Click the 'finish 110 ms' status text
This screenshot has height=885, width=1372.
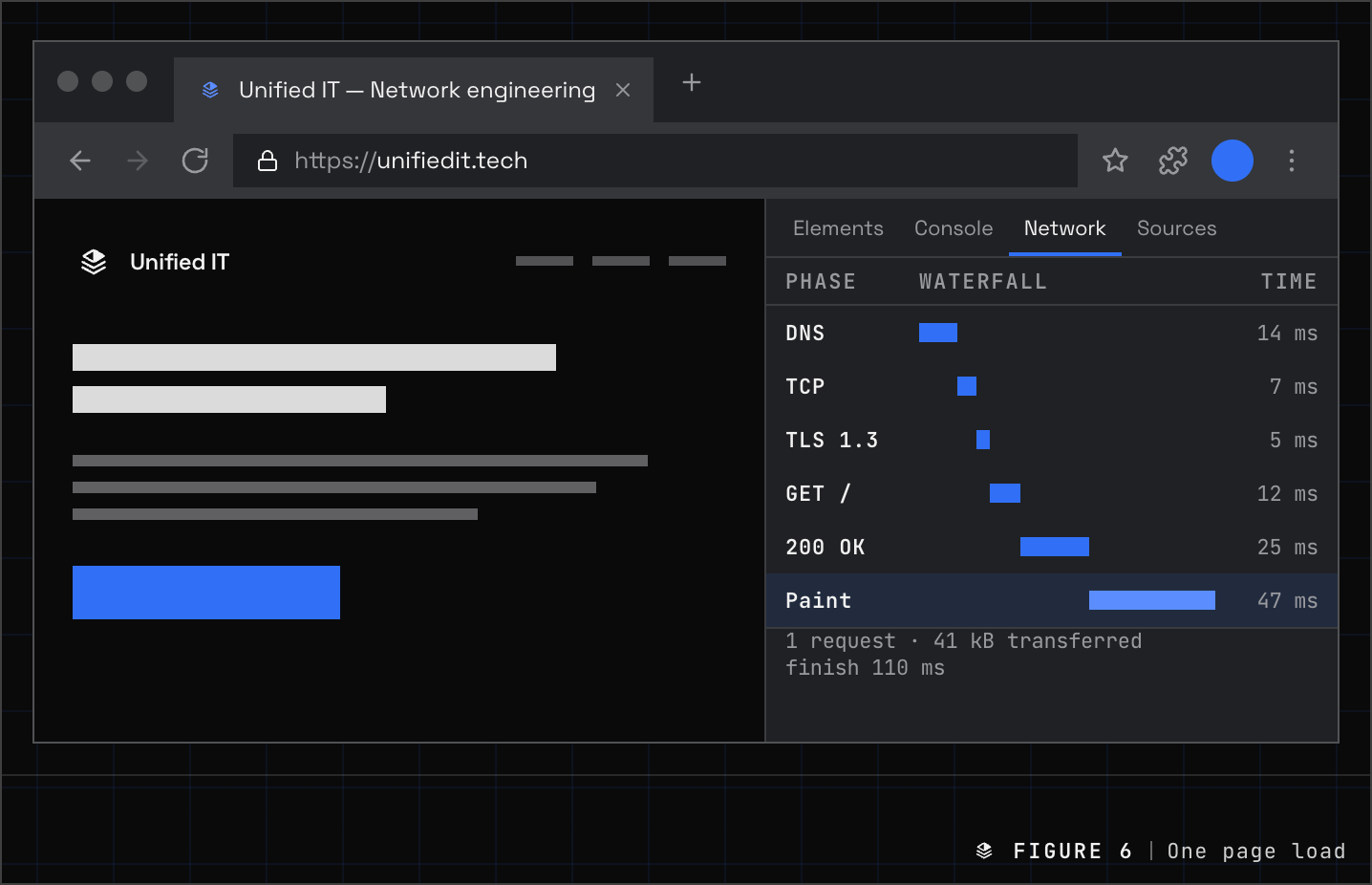pyautogui.click(x=865, y=667)
